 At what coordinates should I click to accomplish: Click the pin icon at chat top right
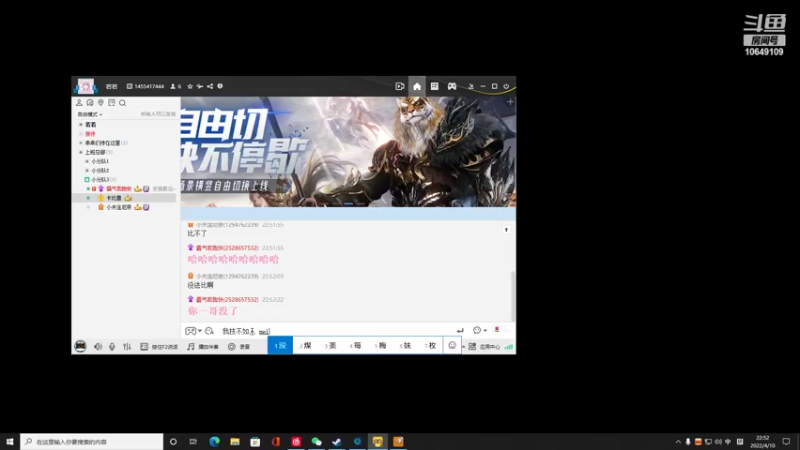click(506, 230)
